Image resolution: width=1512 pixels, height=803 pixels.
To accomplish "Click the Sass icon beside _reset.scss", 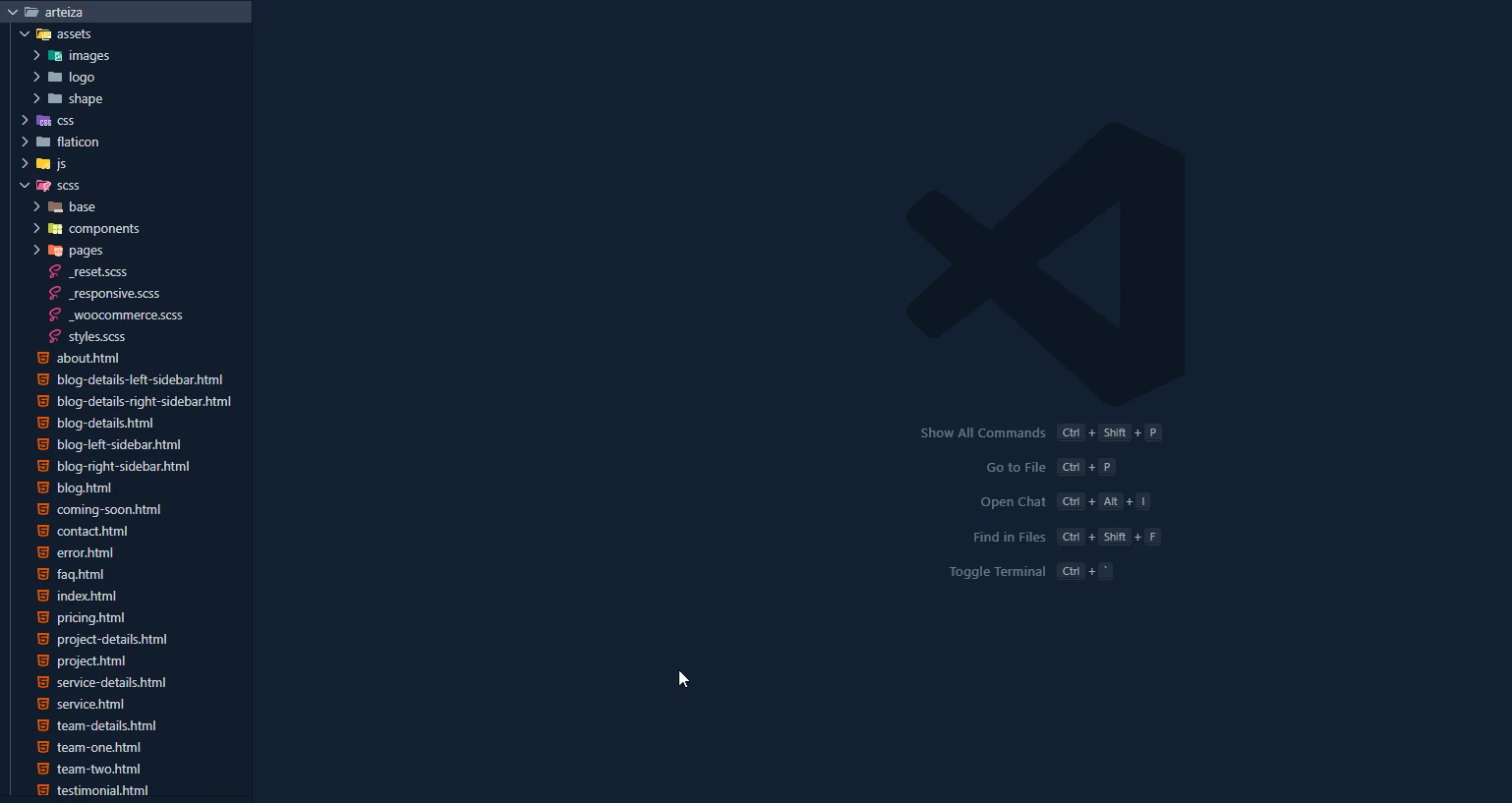I will [x=55, y=272].
